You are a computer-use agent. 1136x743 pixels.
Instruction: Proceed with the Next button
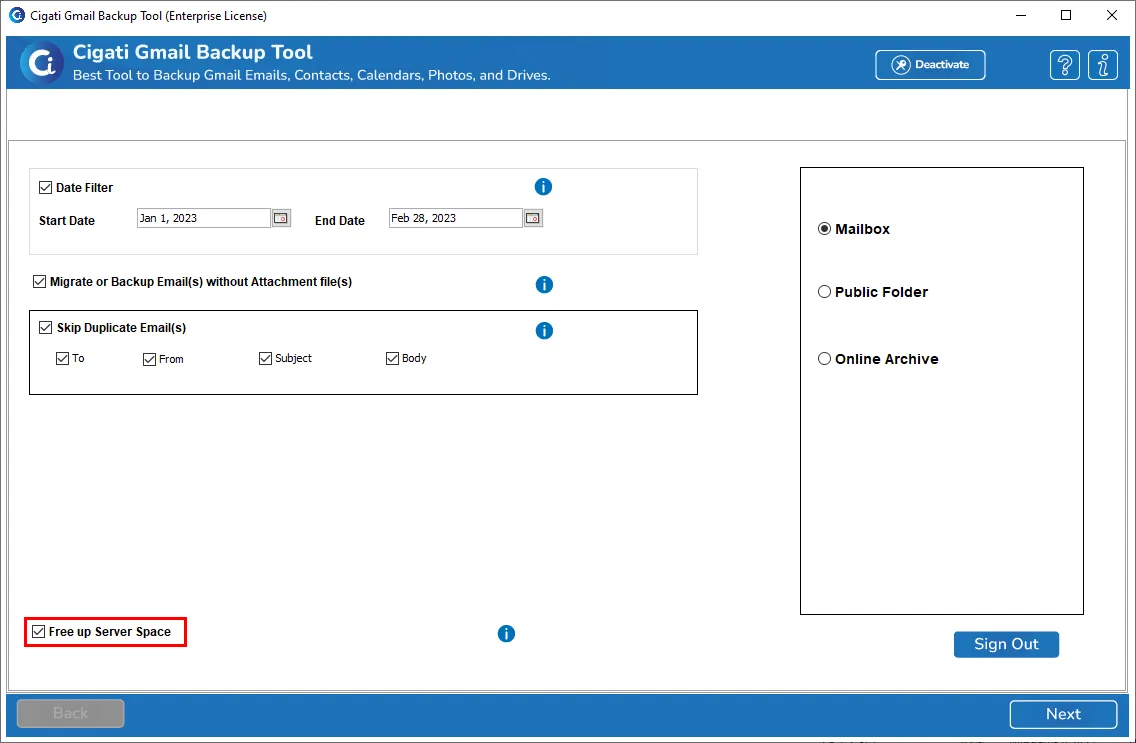click(1064, 714)
